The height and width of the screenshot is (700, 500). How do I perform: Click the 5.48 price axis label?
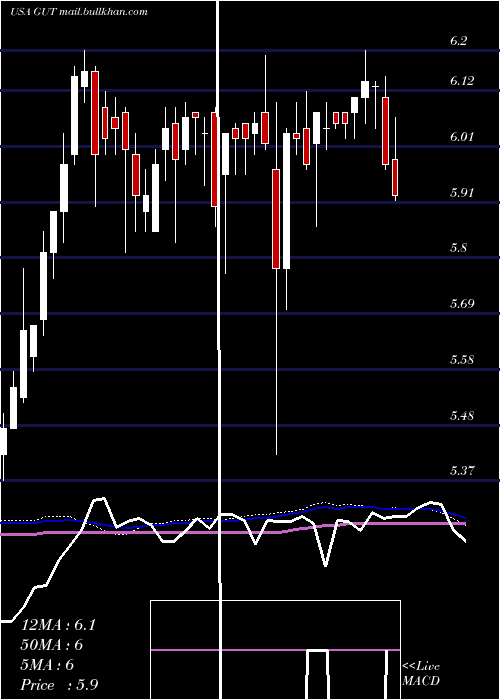tap(462, 416)
